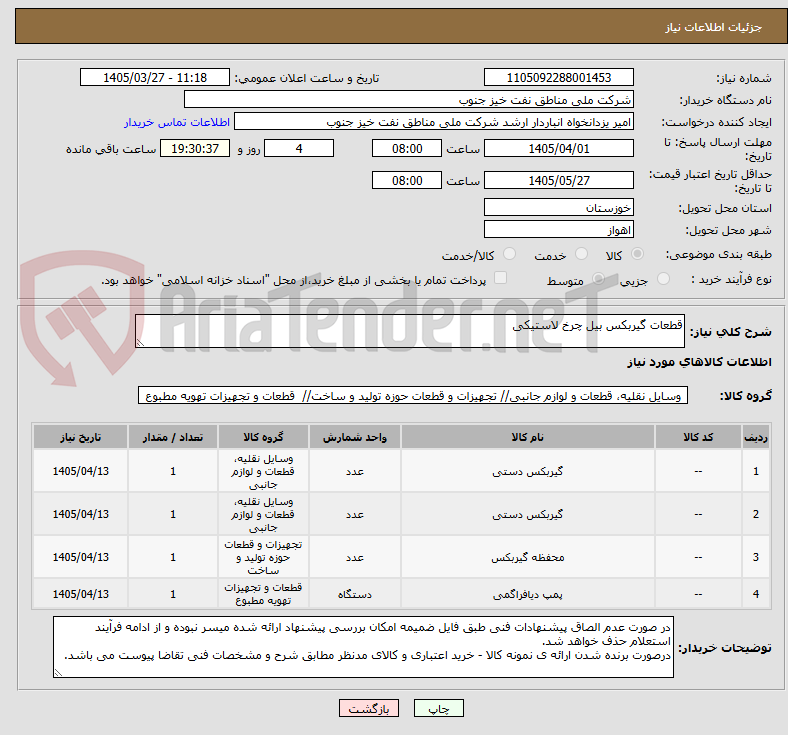Click group قطعات و تجهیزات تهویه مطبوع cell

coord(263,594)
